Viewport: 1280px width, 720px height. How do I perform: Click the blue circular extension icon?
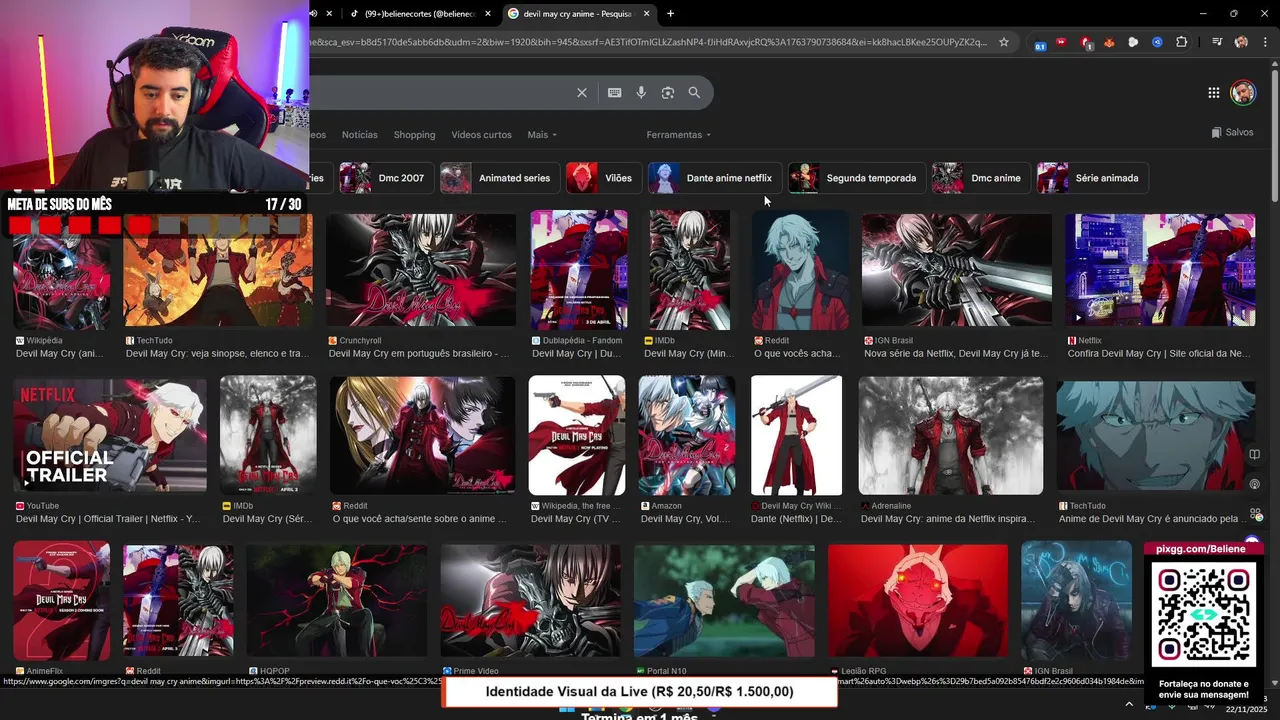coord(1157,42)
